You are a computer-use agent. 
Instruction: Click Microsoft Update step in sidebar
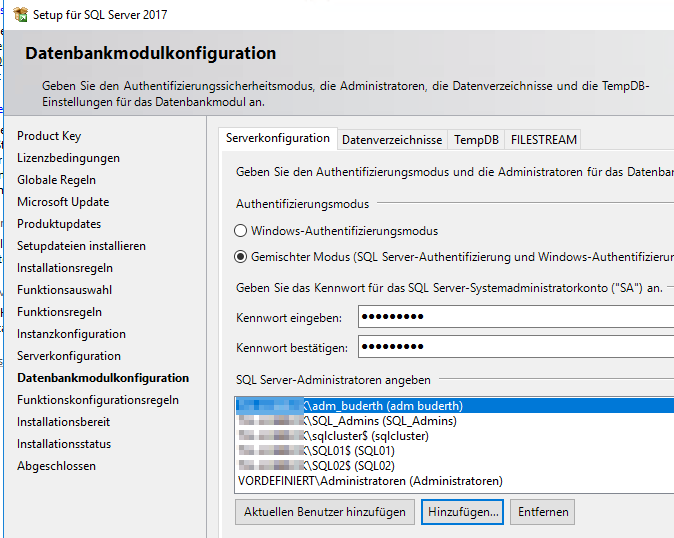coord(63,202)
